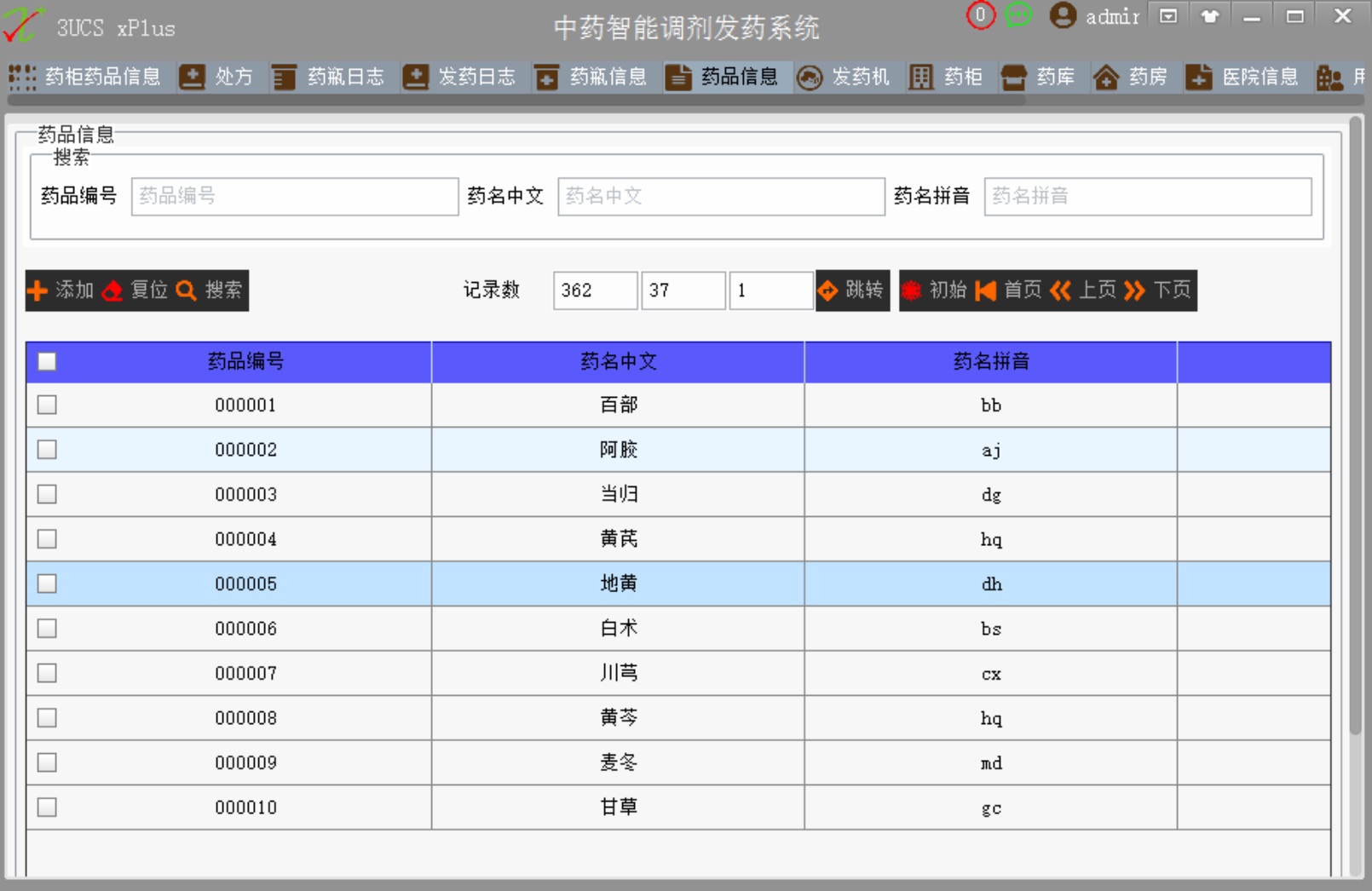Click the 添加 add button
This screenshot has height=891, width=1372.
click(x=61, y=290)
